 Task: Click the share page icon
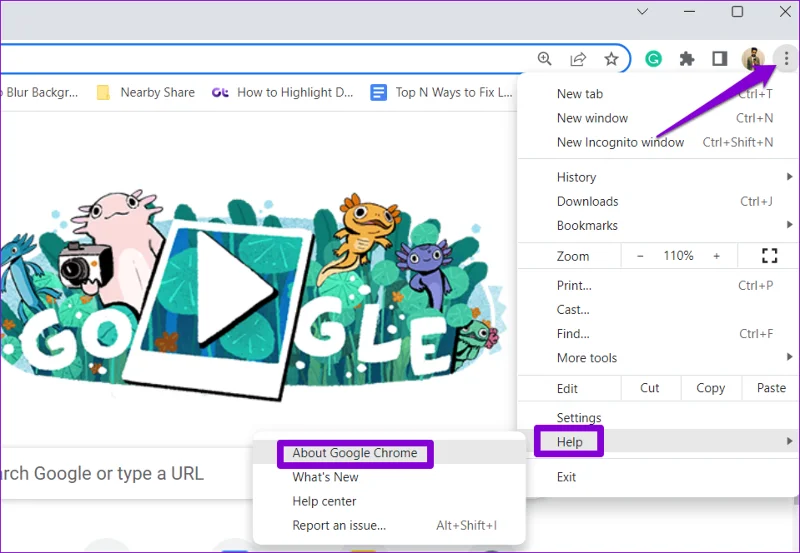(x=578, y=59)
